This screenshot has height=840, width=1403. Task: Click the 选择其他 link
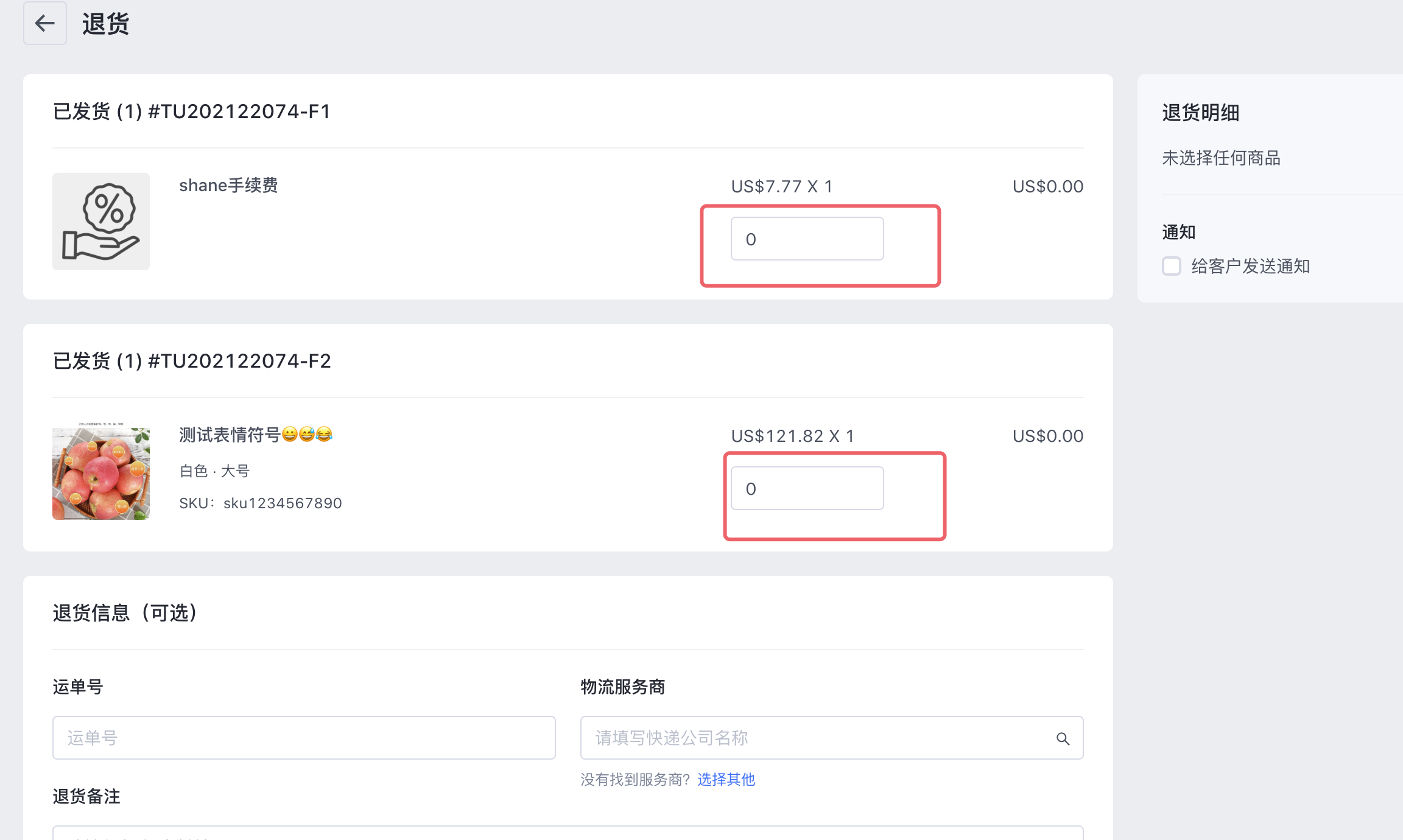[726, 779]
